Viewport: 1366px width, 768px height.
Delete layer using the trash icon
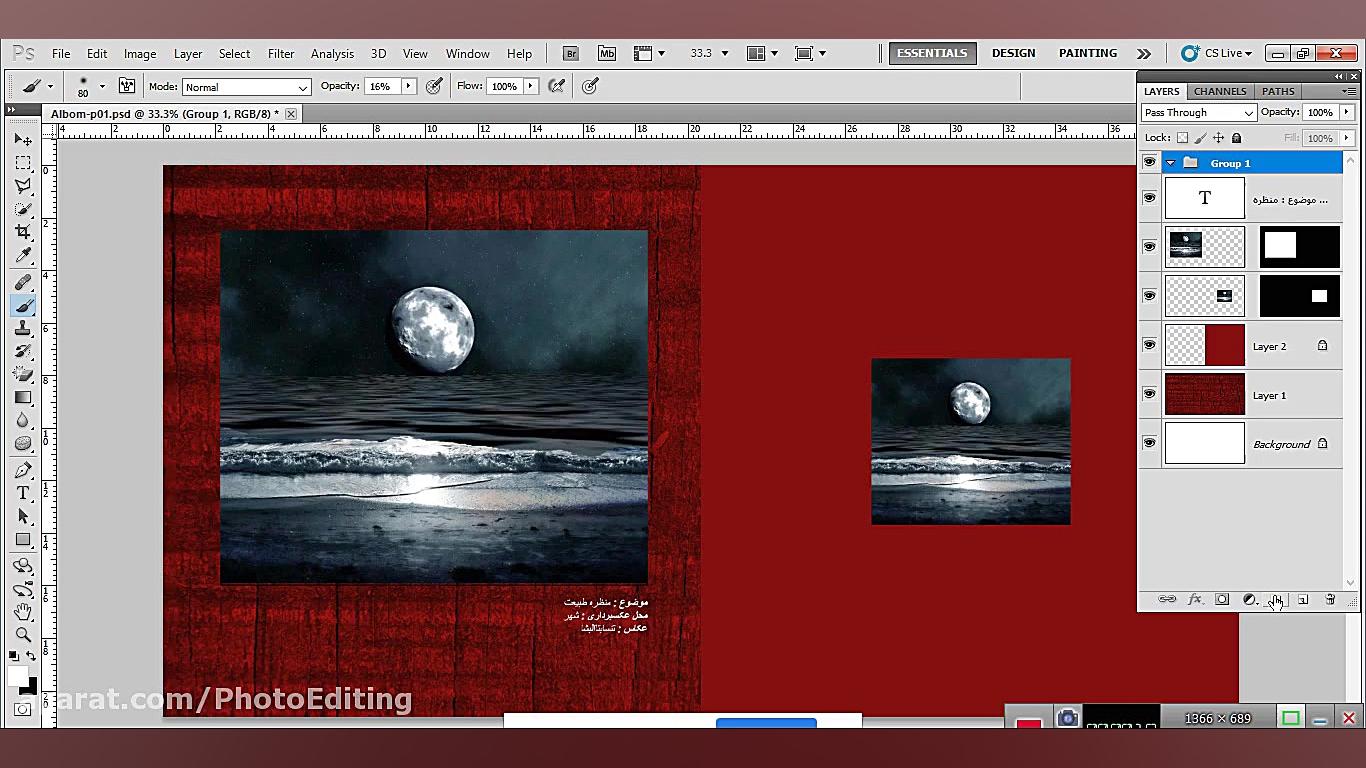1330,600
